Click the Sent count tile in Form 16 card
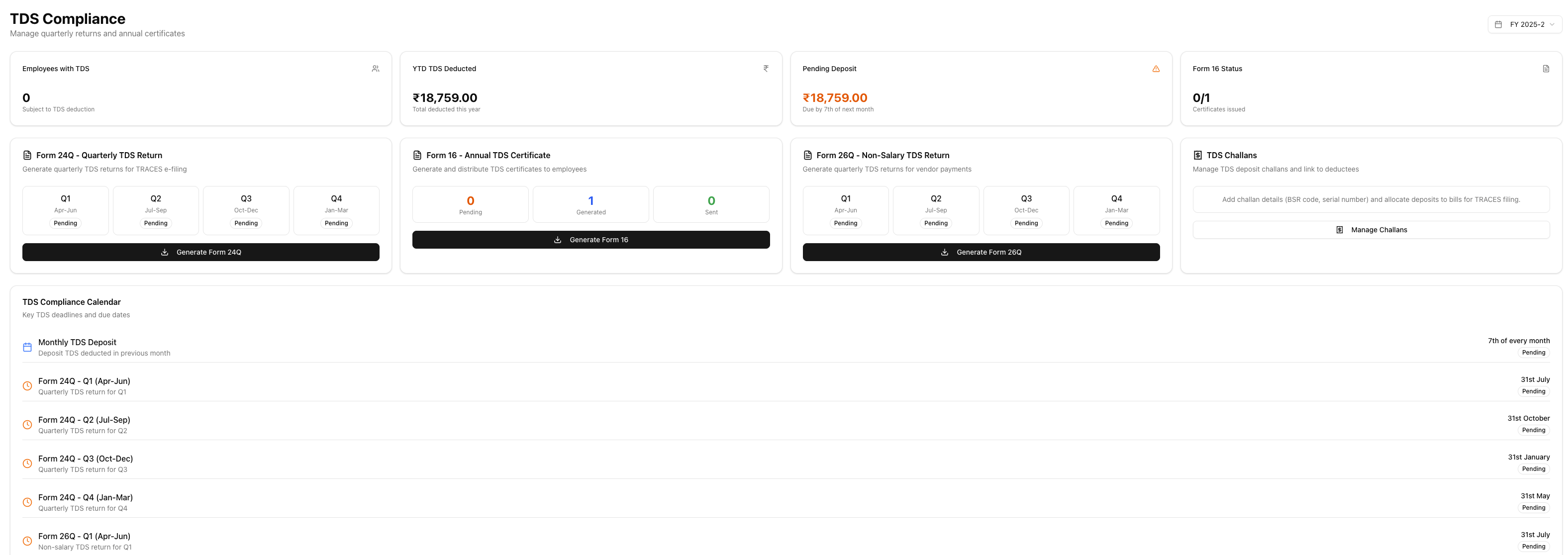The width and height of the screenshot is (1568, 555). (711, 204)
